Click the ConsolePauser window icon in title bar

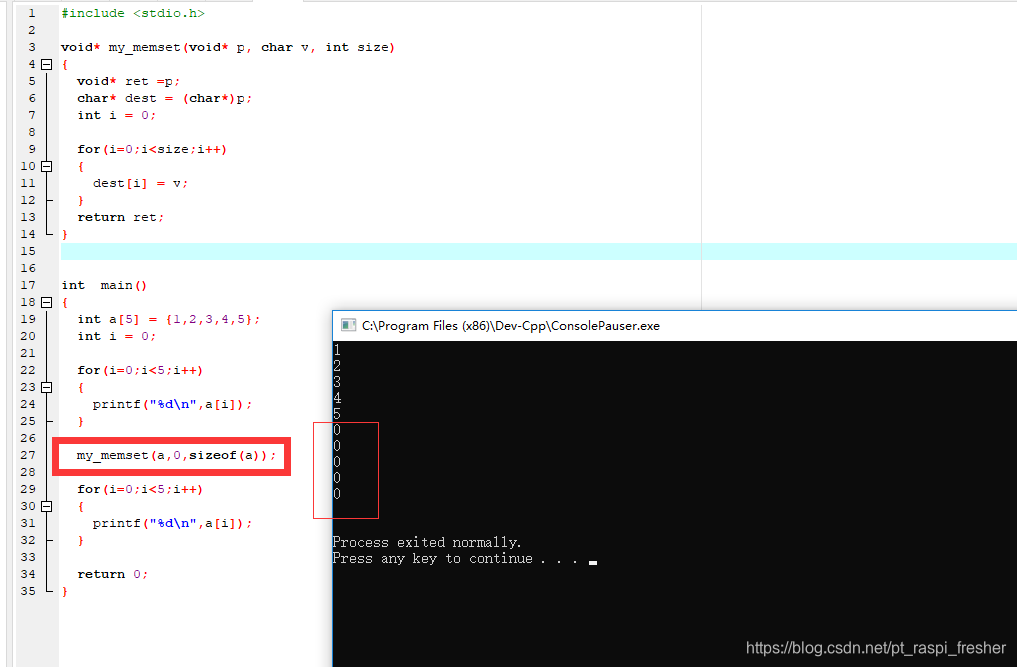coord(348,325)
